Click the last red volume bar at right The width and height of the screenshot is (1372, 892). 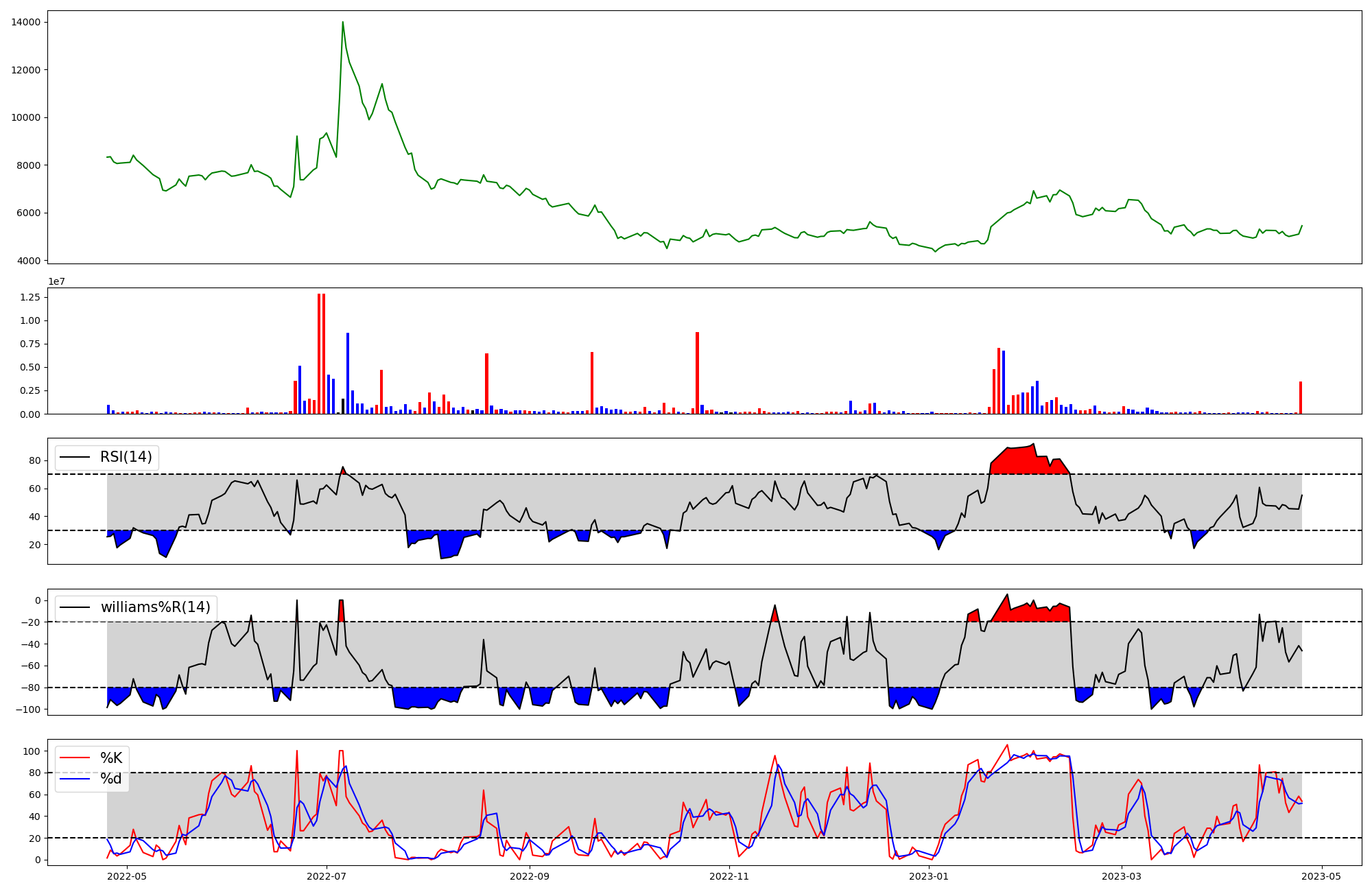(1300, 398)
